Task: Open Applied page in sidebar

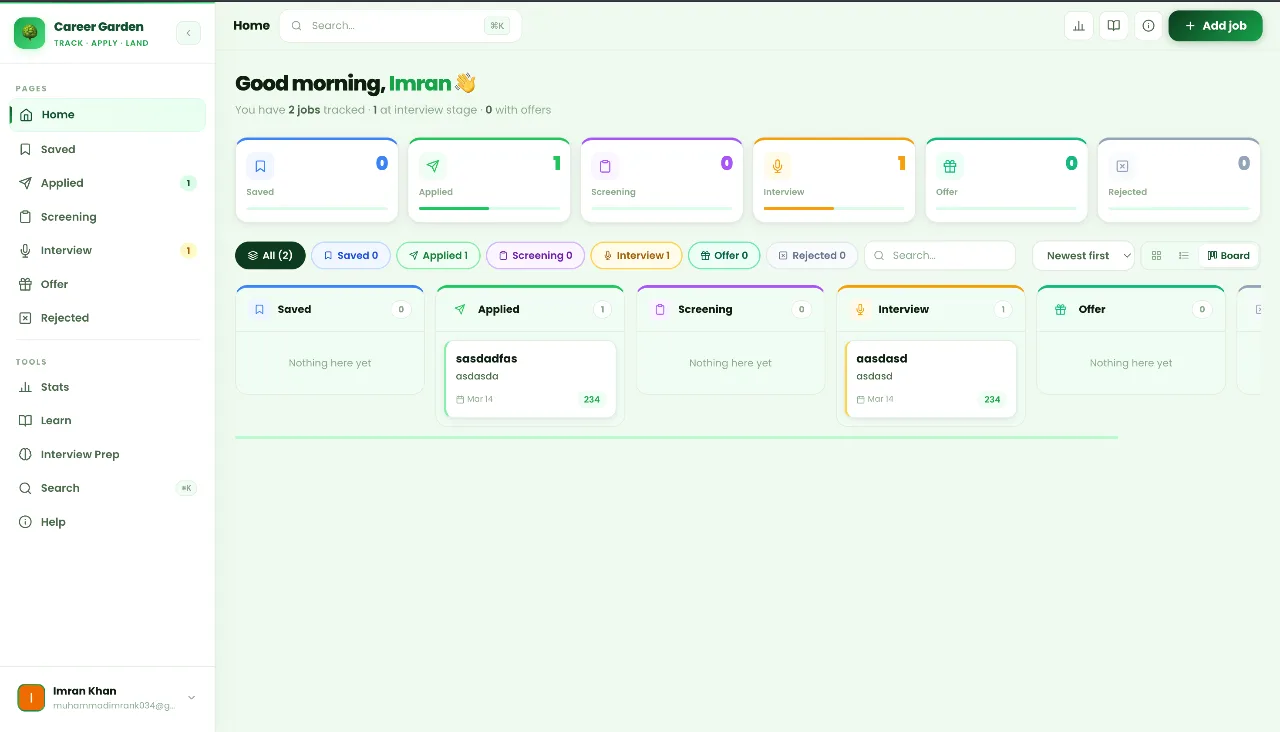Action: (108, 183)
